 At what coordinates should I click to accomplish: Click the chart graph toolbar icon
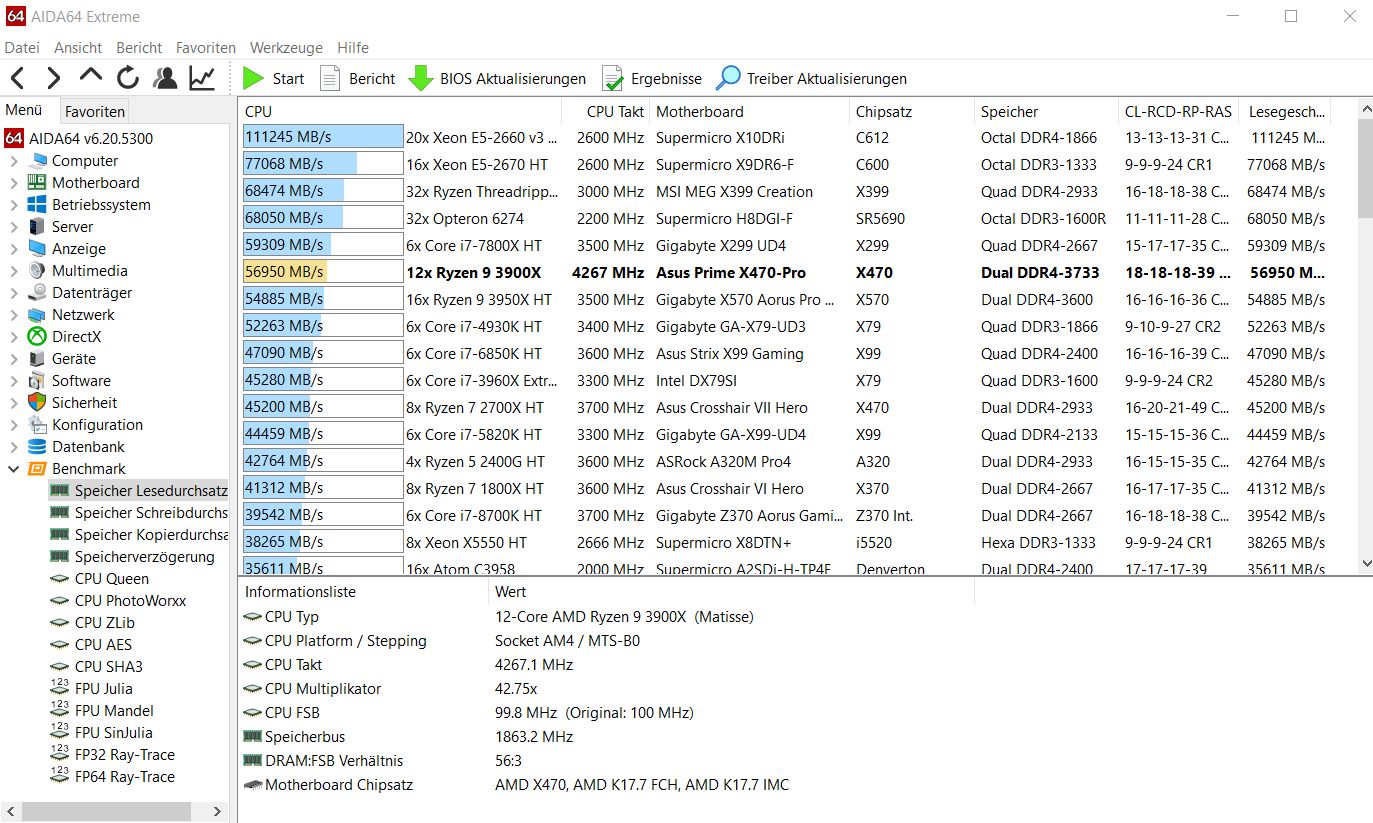coord(202,78)
